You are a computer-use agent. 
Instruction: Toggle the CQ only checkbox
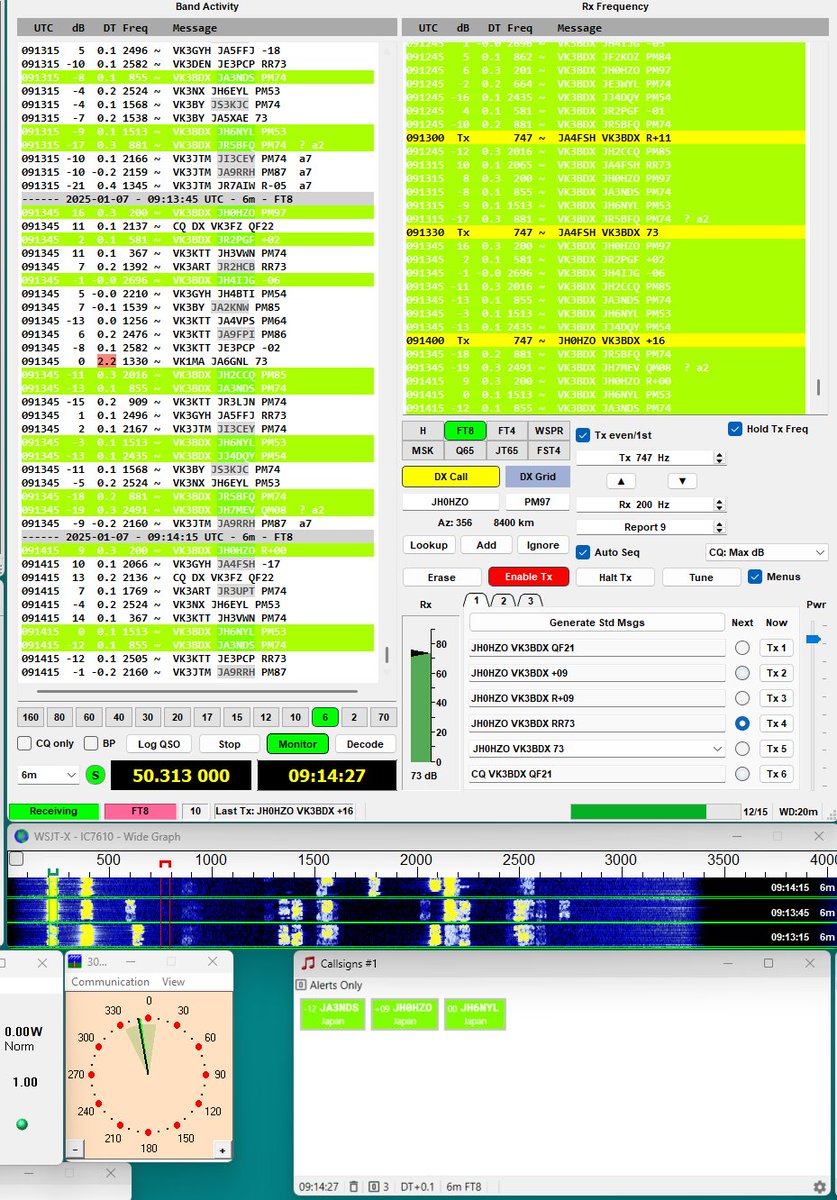pyautogui.click(x=25, y=743)
